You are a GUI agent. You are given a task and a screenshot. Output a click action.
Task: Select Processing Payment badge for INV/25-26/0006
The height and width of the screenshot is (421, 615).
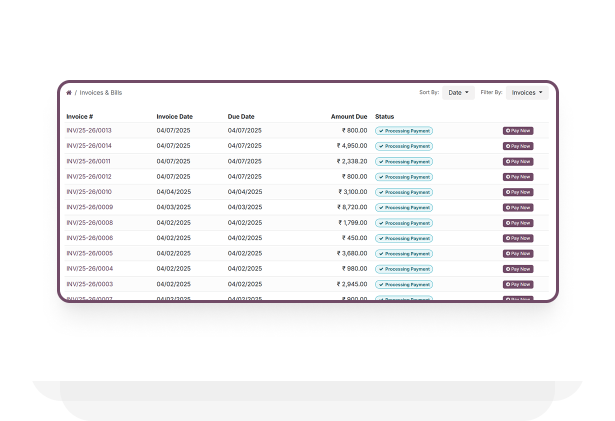(404, 238)
